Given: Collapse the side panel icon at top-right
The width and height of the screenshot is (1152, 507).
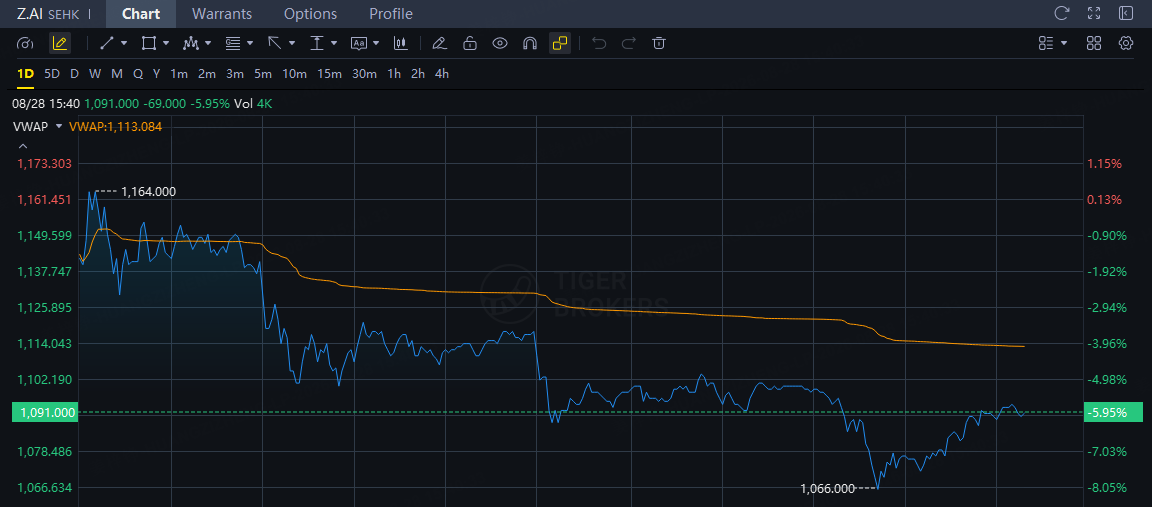Looking at the screenshot, I should [1126, 13].
